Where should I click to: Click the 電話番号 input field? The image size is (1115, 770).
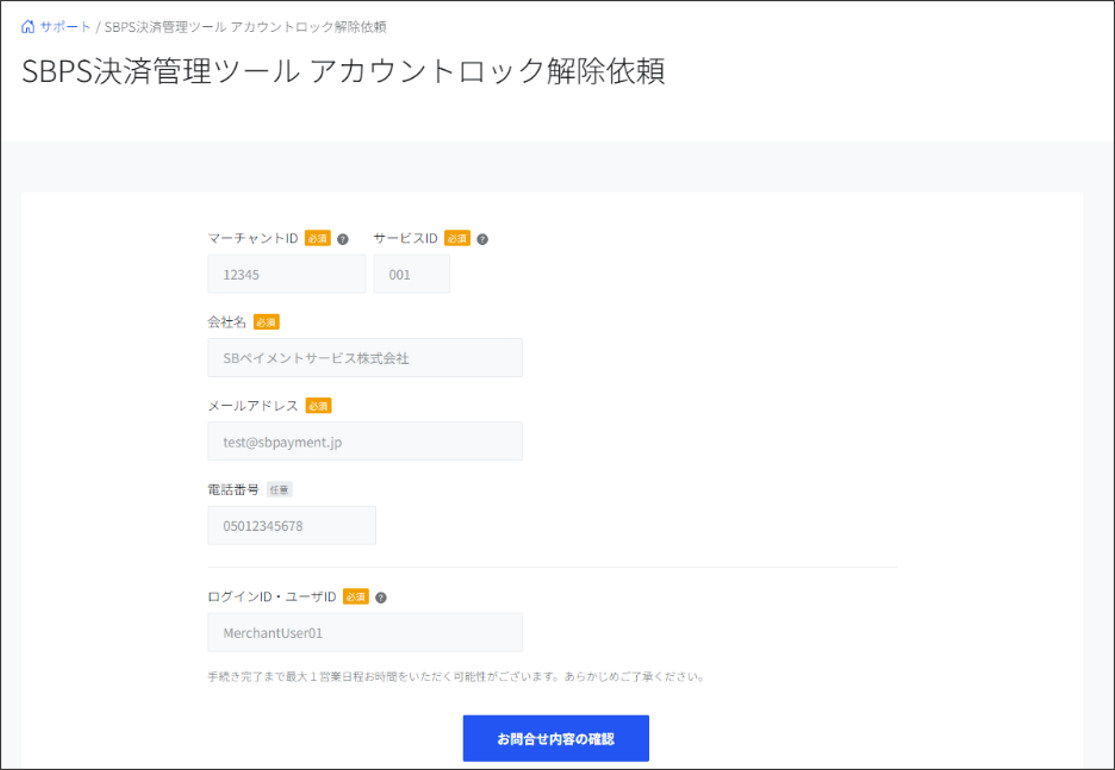[291, 525]
